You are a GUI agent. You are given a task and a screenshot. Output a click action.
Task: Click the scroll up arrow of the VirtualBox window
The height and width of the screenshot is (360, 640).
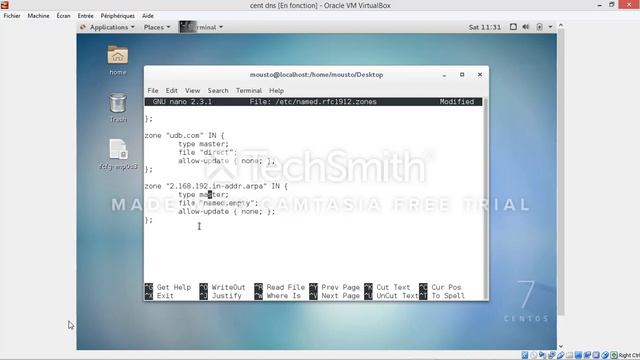561,25
